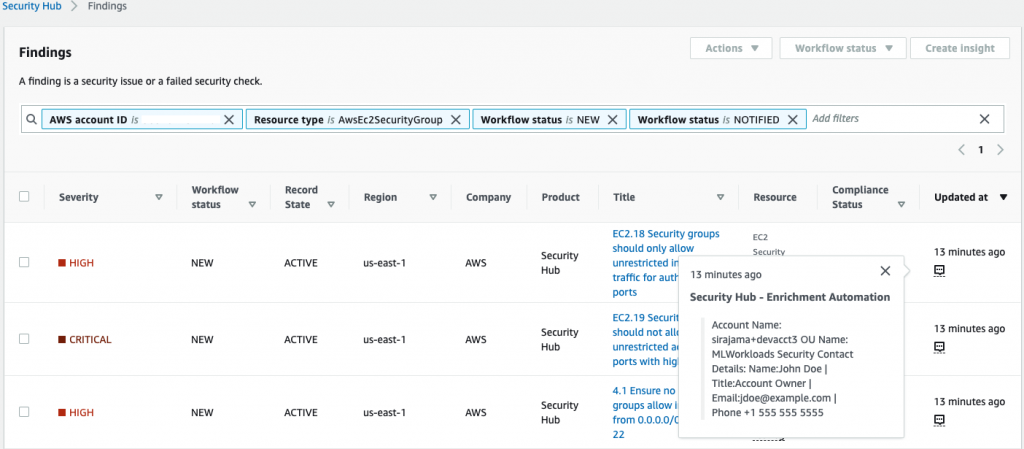
Task: Open the 4.1 Ensure no security groups finding
Action: pyautogui.click(x=645, y=412)
